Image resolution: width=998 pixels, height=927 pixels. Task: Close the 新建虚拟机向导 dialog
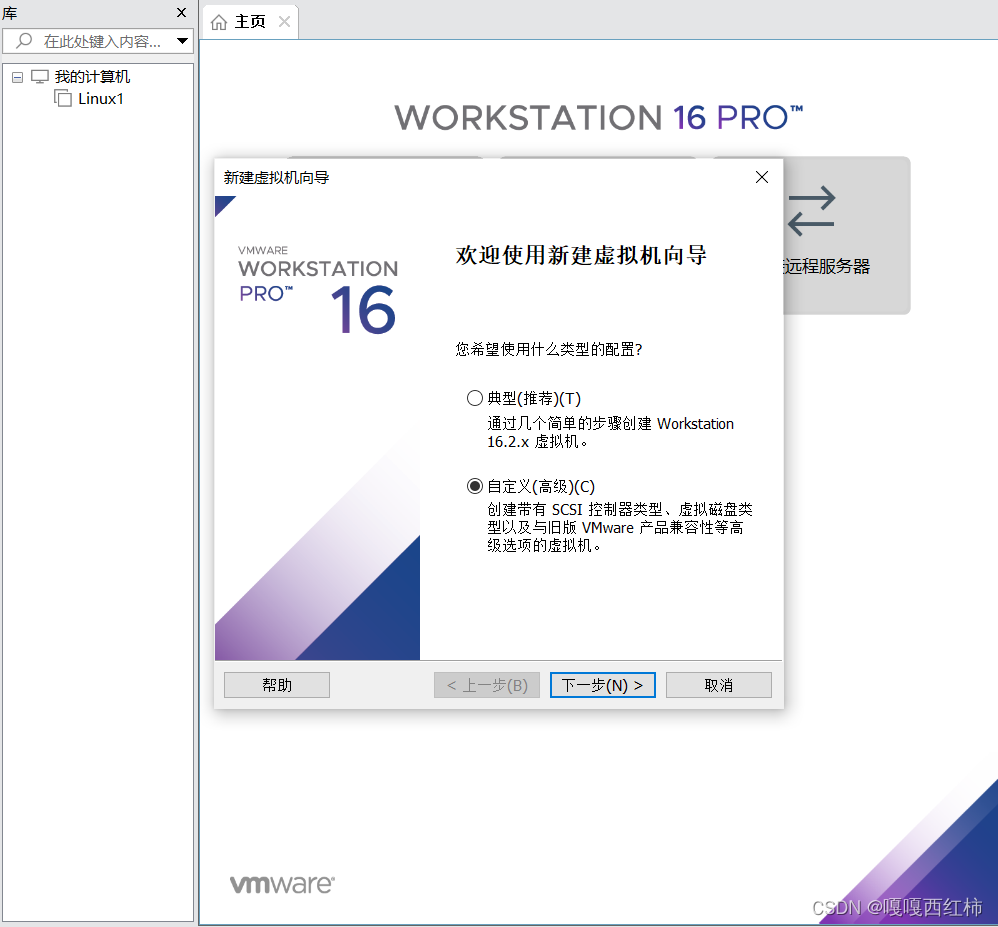click(762, 178)
